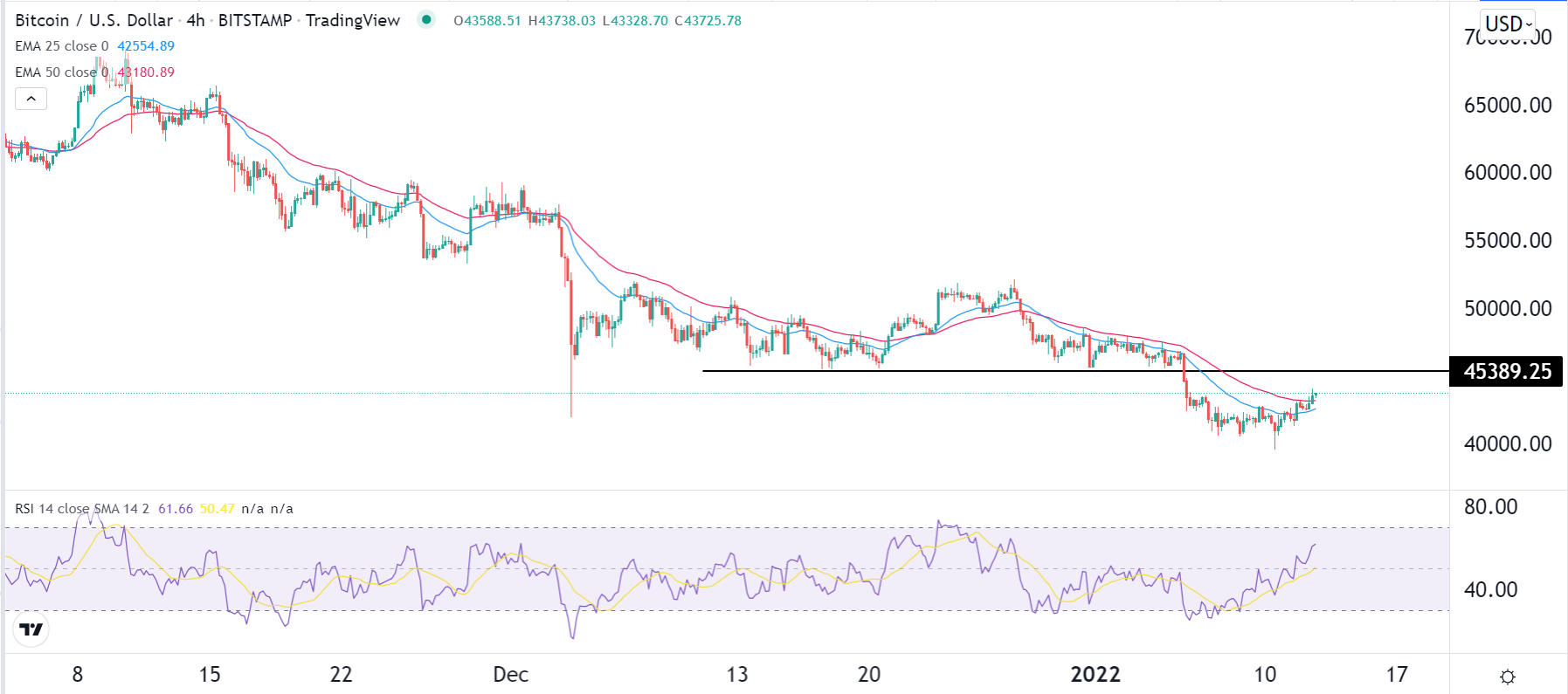The image size is (1568, 694).
Task: Click 80.00 on the RSI scale
Action: 1490,507
